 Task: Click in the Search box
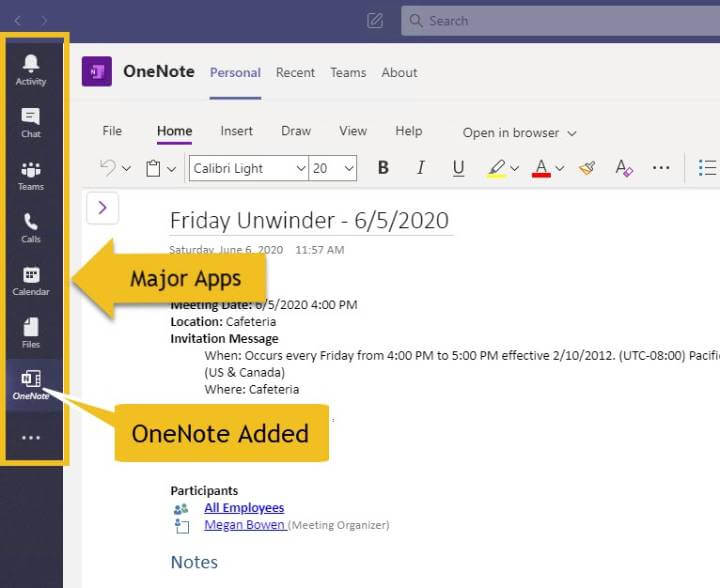coord(560,21)
